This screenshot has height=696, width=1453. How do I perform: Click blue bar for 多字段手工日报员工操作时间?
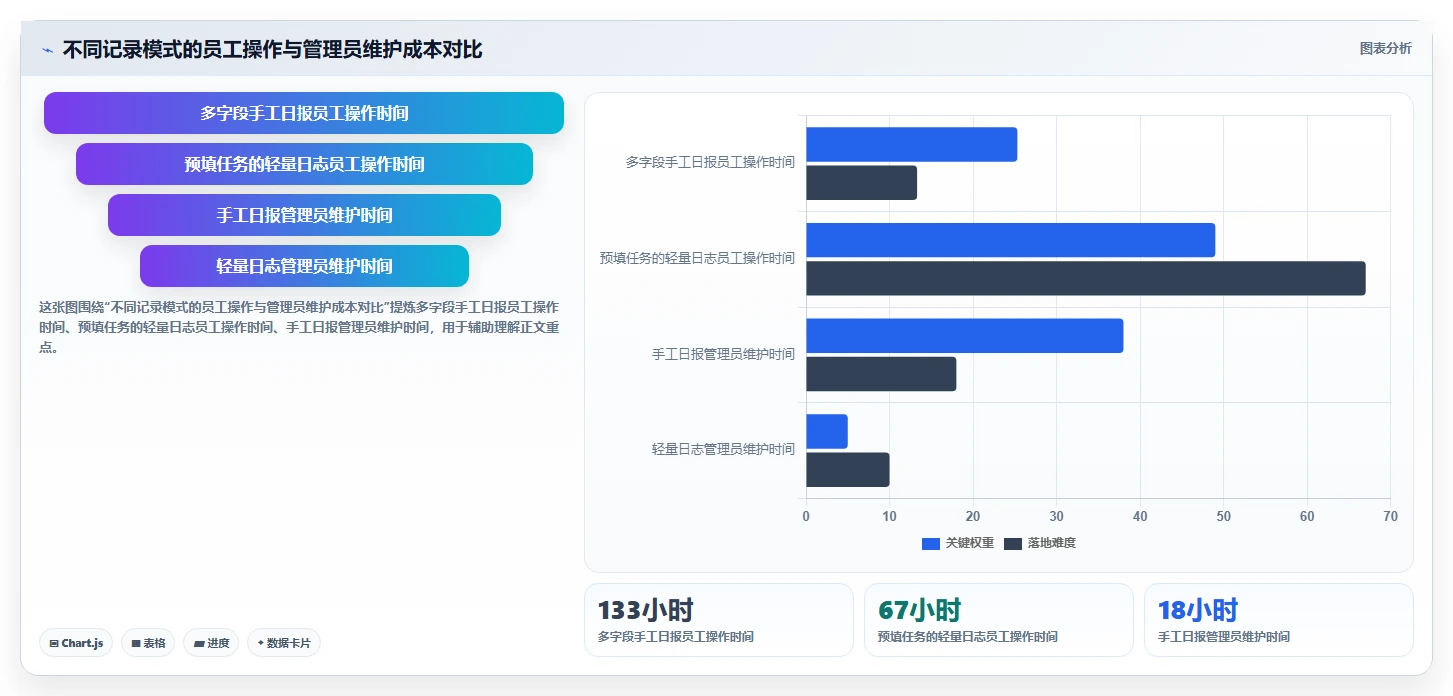(911, 144)
